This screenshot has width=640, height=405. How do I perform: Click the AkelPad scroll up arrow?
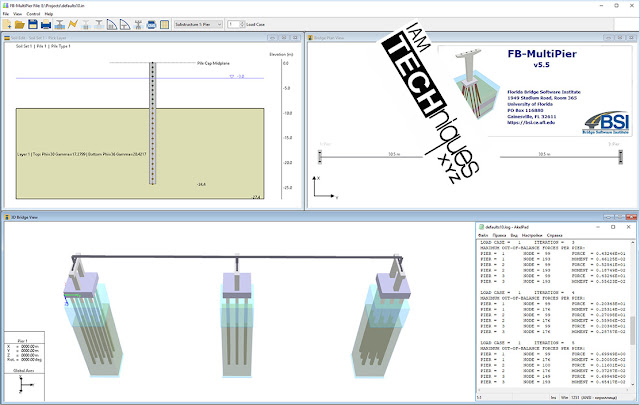click(633, 243)
